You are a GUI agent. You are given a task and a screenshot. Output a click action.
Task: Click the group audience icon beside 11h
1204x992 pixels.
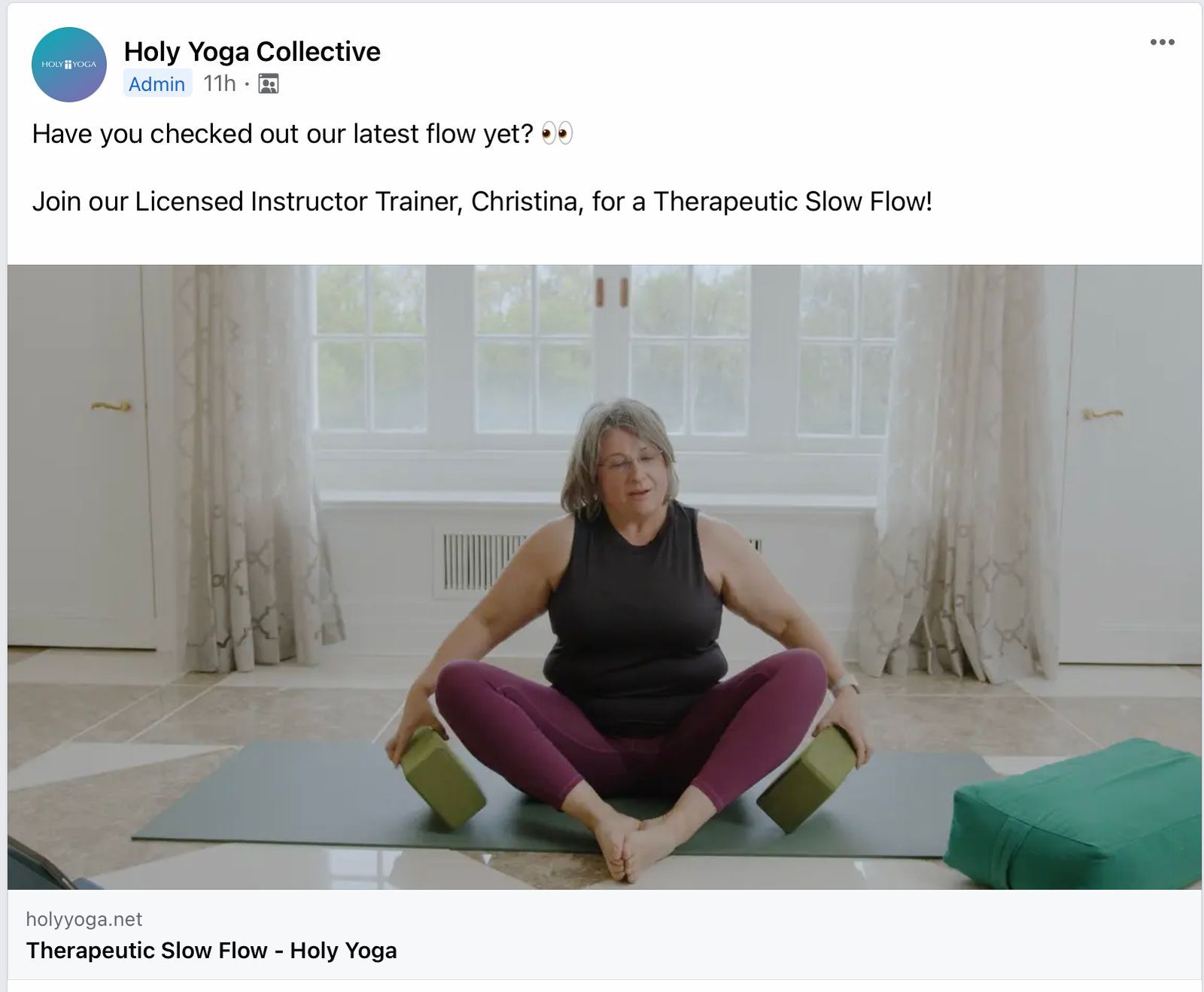268,84
